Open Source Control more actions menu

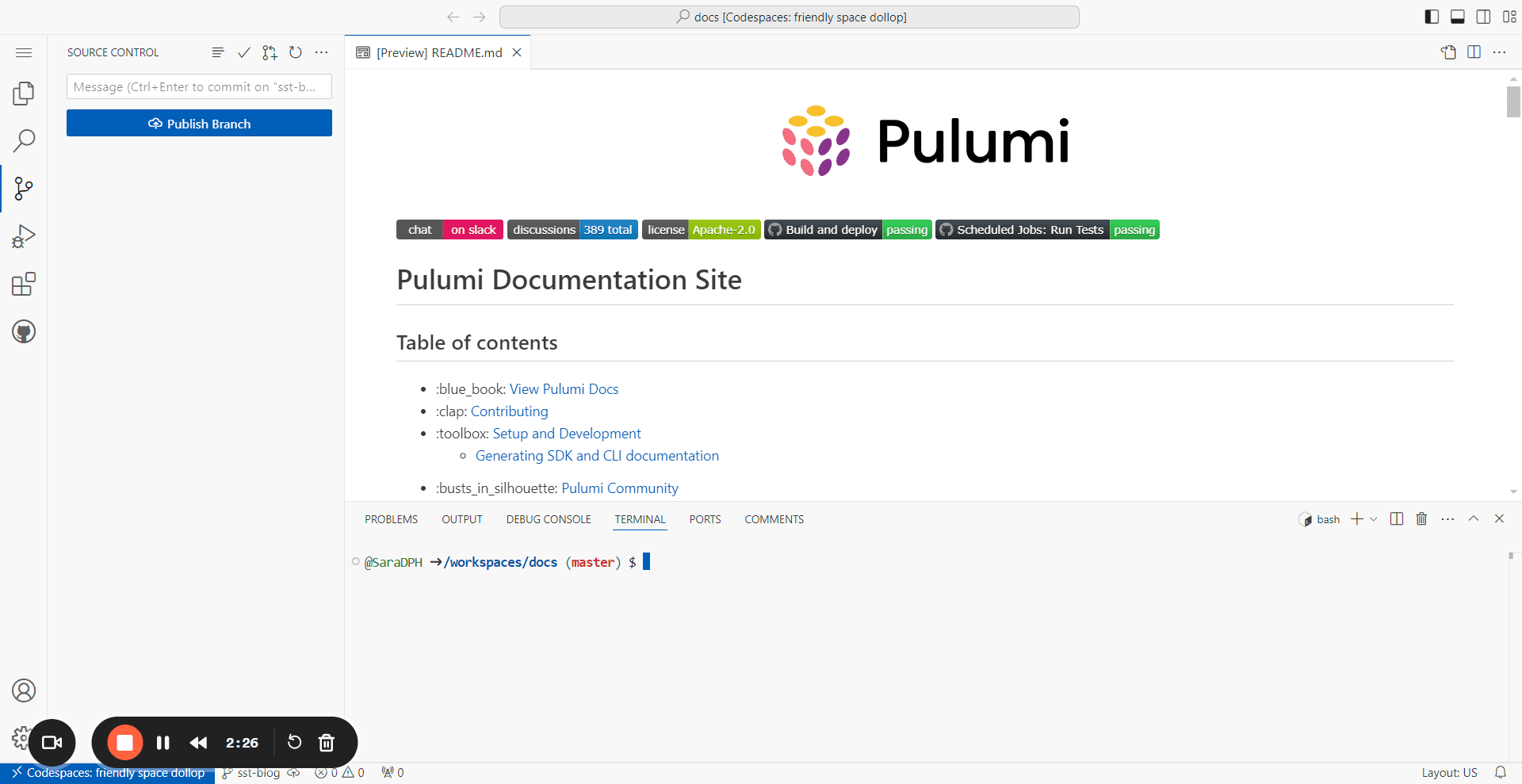(321, 52)
